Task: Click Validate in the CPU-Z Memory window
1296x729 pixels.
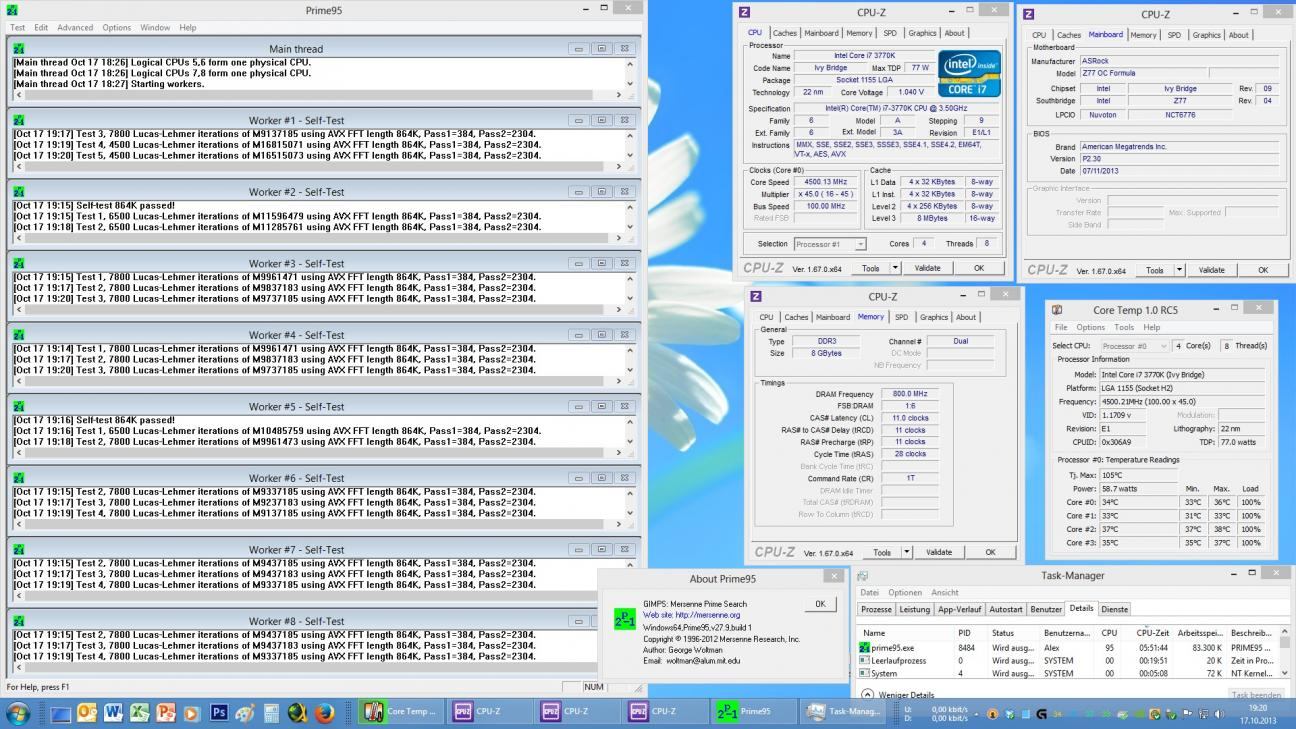Action: tap(939, 552)
